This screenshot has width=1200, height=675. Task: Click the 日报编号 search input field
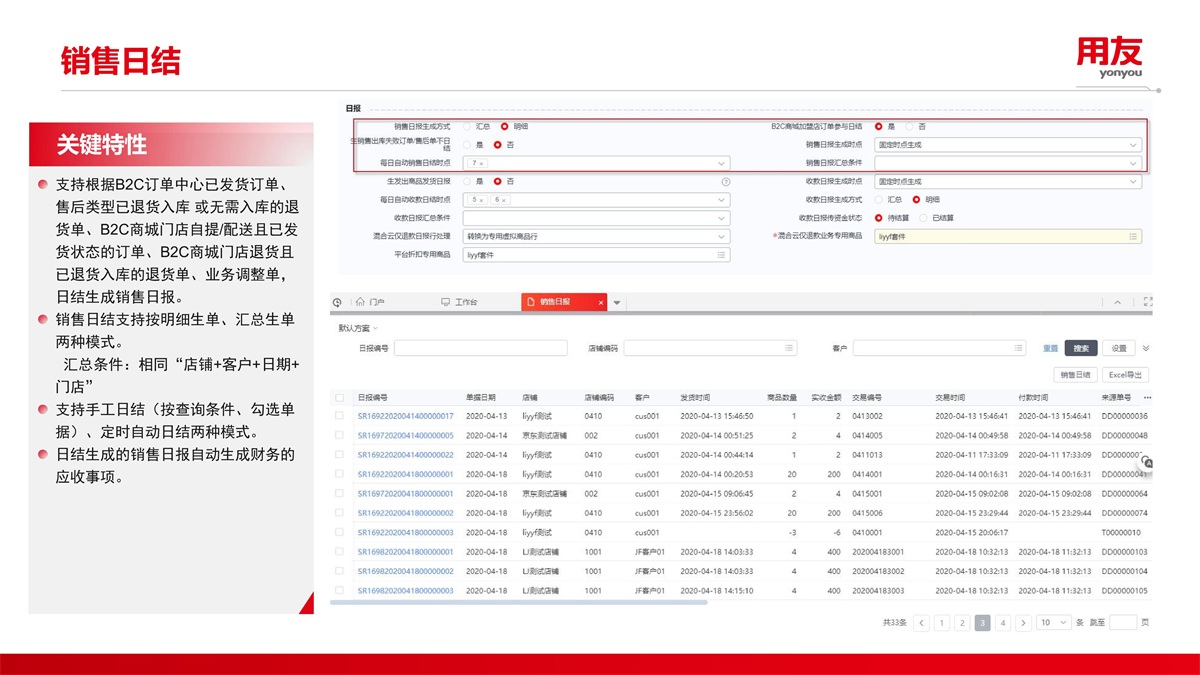(x=480, y=348)
